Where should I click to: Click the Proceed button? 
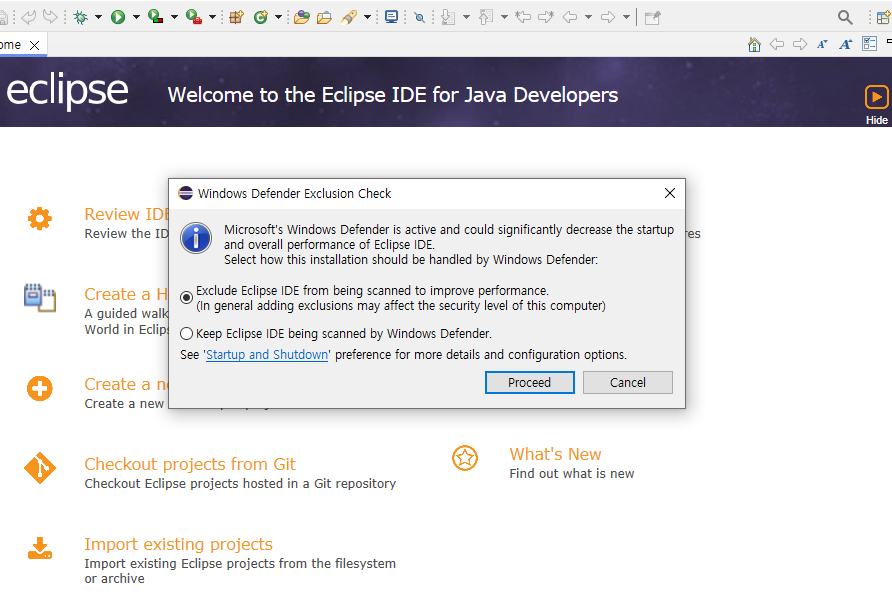click(530, 383)
